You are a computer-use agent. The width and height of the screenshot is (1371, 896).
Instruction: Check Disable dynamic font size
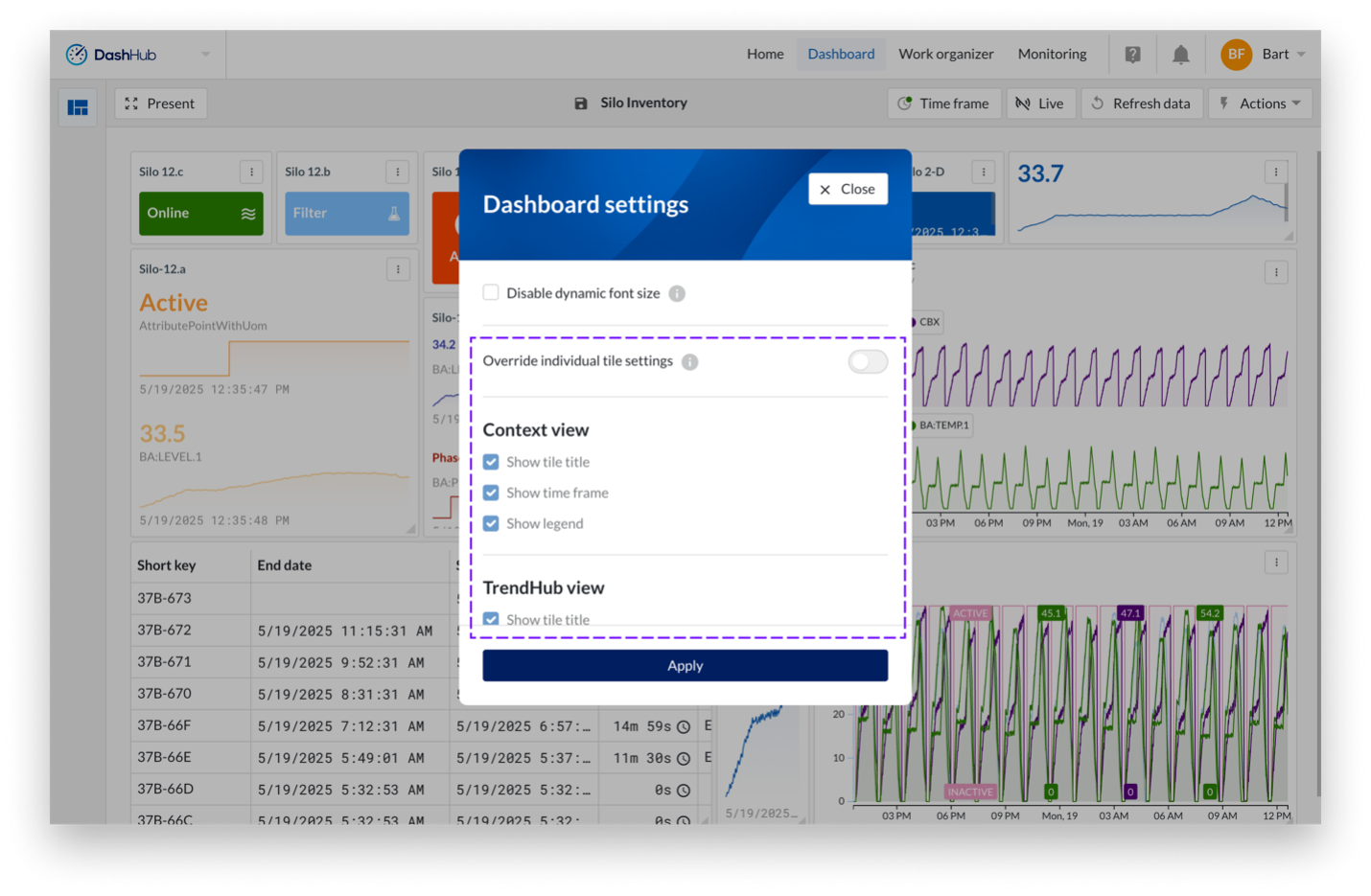point(491,292)
